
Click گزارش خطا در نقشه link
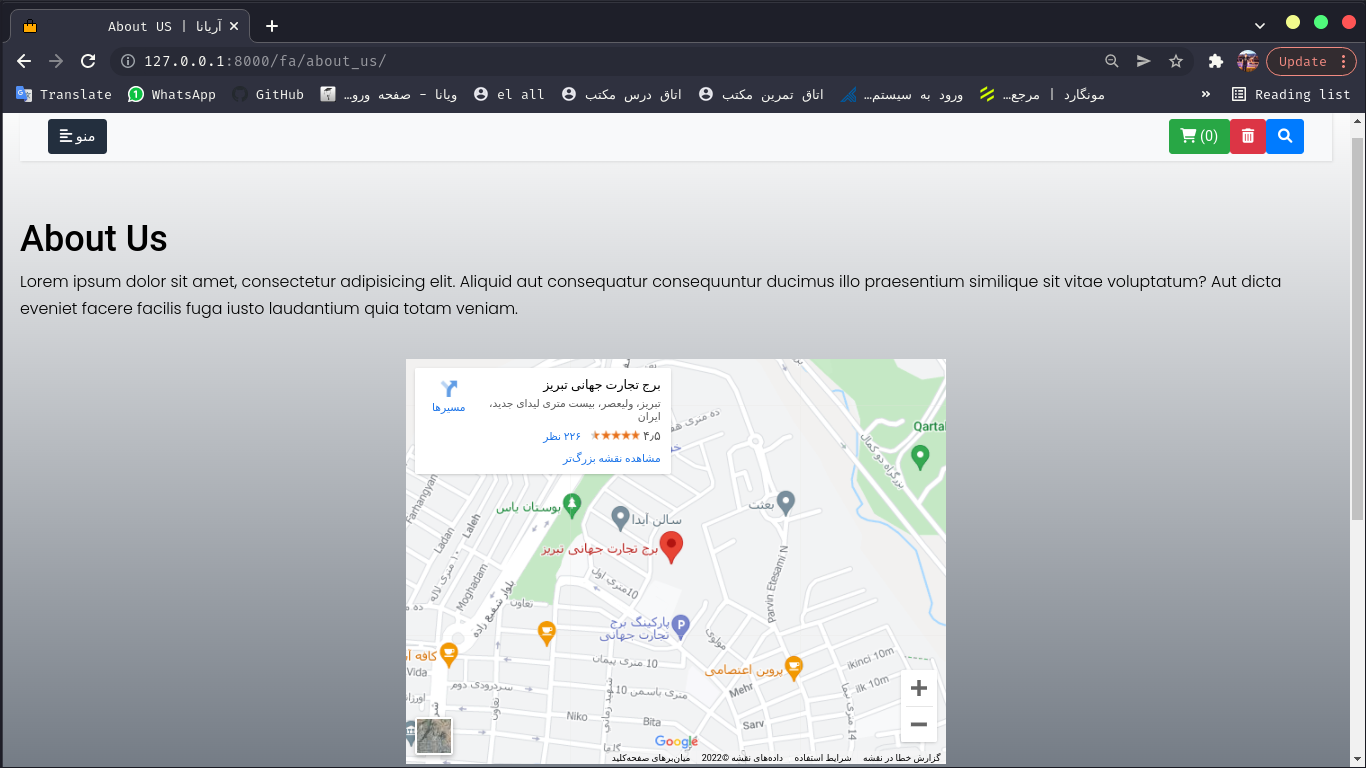click(x=902, y=758)
